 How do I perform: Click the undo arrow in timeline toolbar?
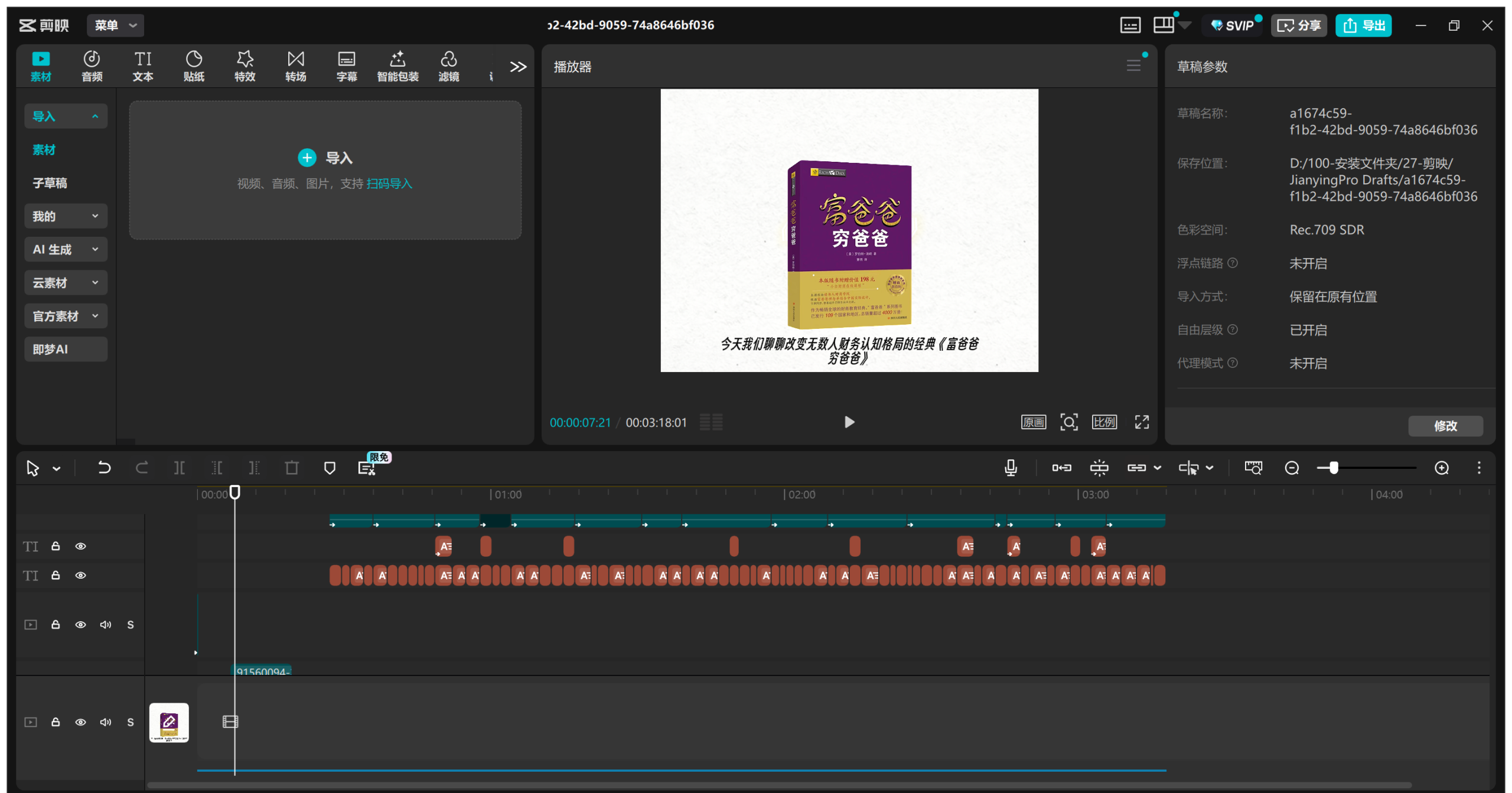click(x=104, y=468)
